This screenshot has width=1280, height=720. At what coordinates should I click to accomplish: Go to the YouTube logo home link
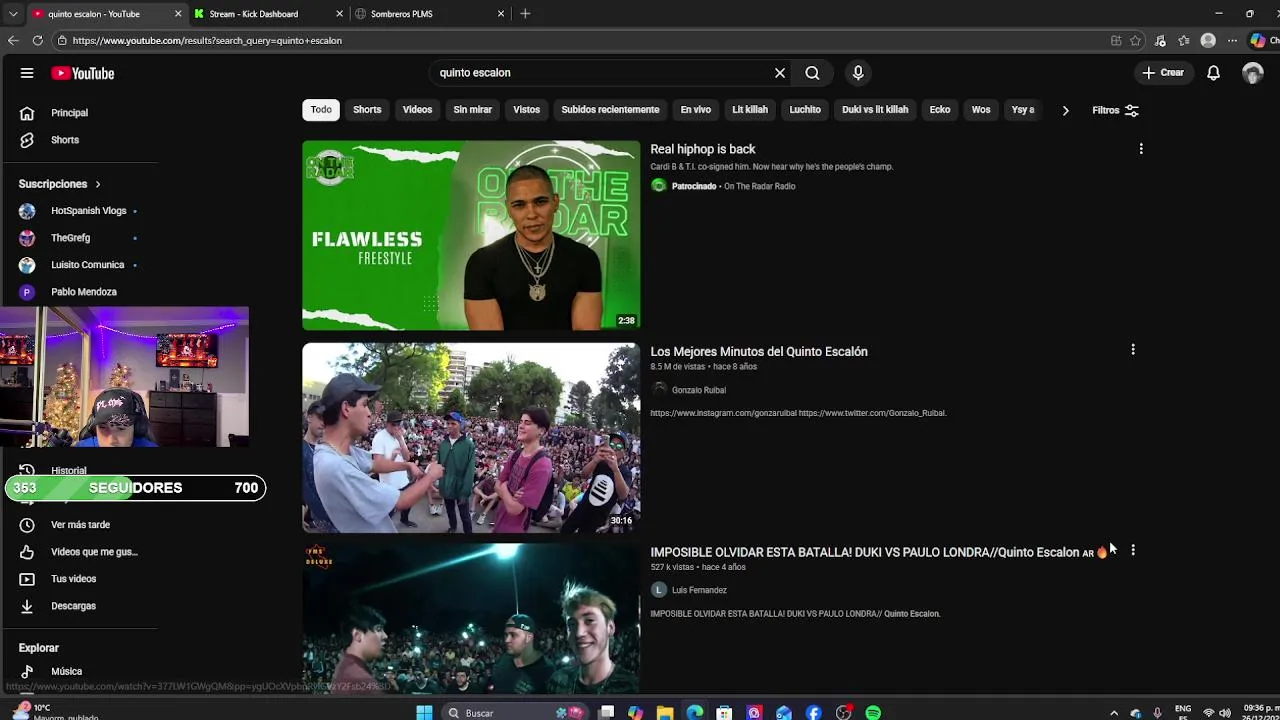click(83, 73)
